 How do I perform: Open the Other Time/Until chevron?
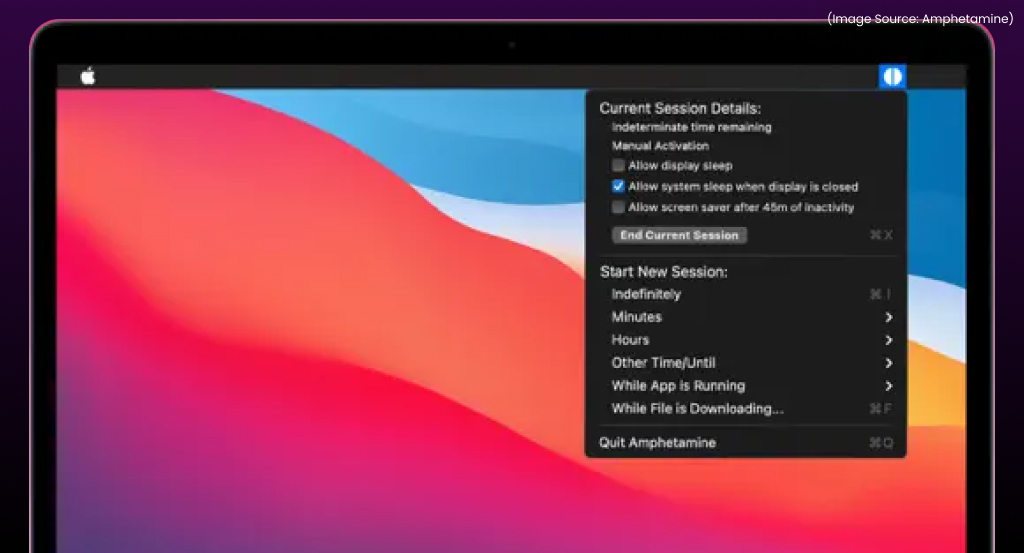pyautogui.click(x=888, y=363)
